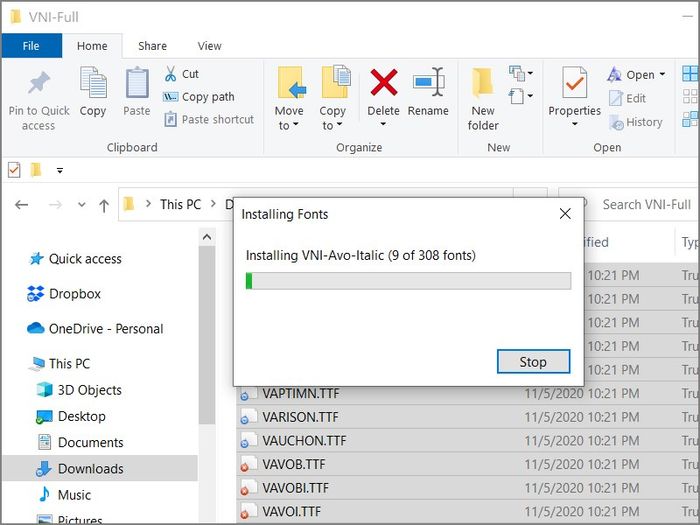
Task: Stop the font installation
Action: tap(533, 362)
